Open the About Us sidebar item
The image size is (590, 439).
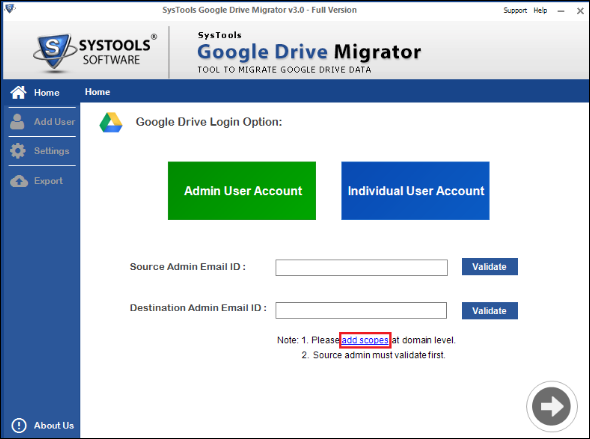pos(54,425)
